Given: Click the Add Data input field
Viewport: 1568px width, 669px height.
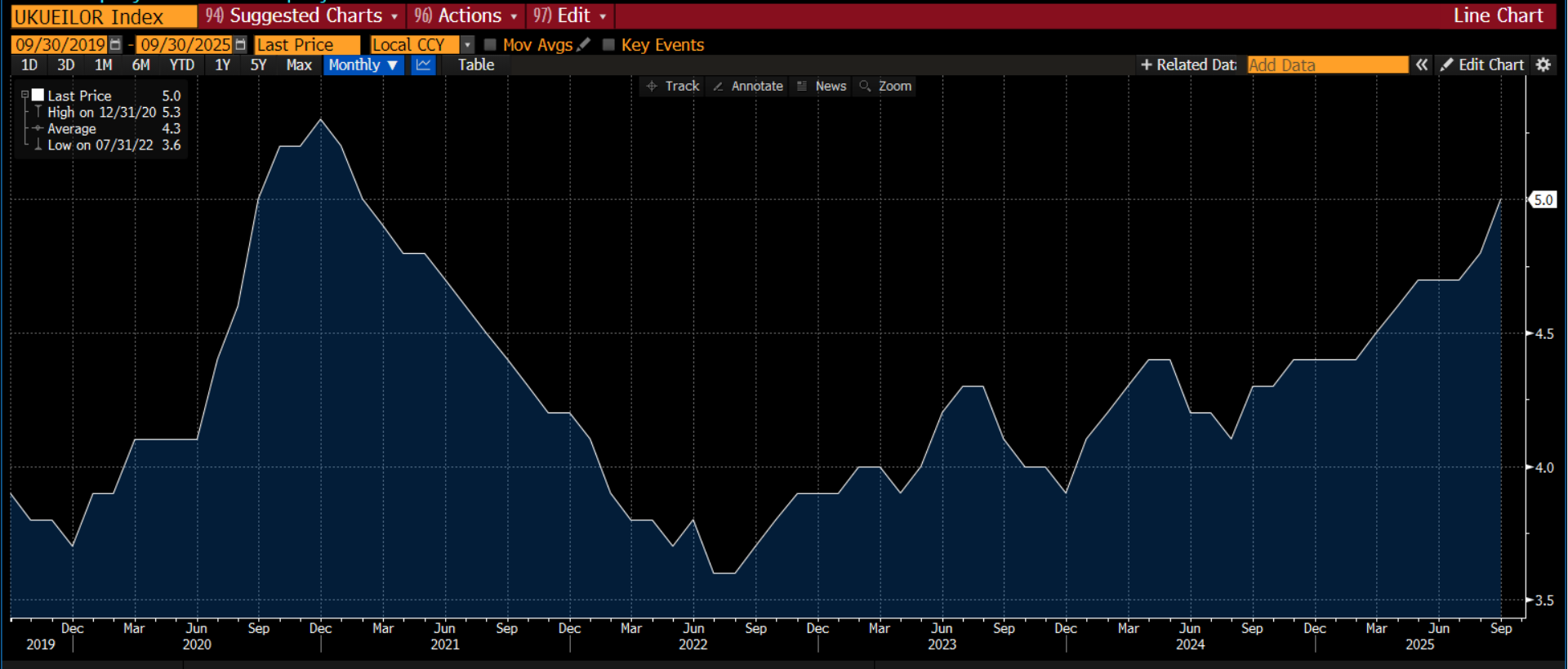Looking at the screenshot, I should [1328, 65].
